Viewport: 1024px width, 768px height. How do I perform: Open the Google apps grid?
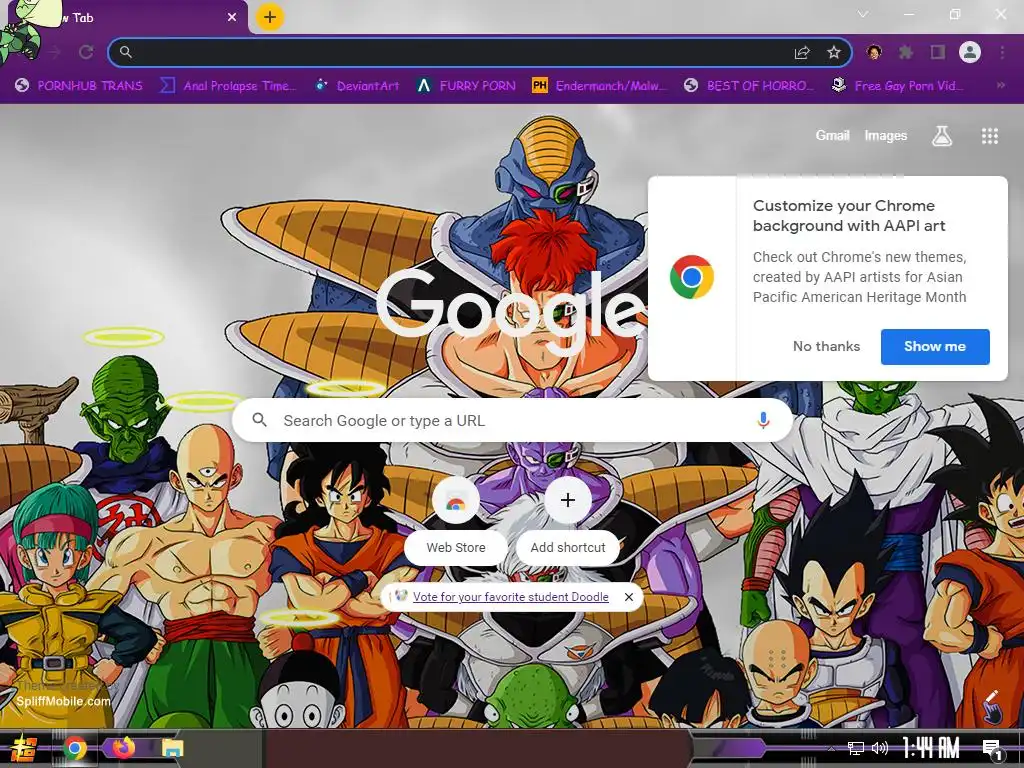(x=990, y=136)
